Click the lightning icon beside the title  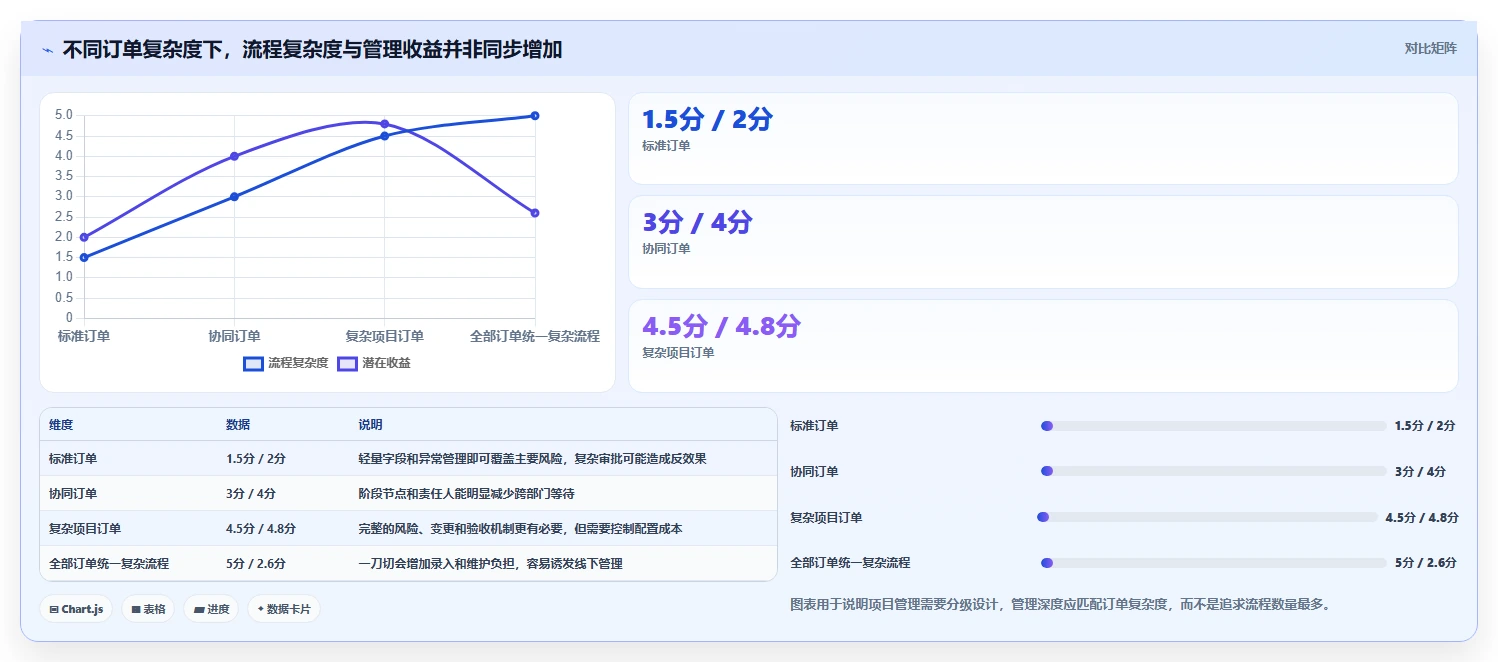point(48,49)
